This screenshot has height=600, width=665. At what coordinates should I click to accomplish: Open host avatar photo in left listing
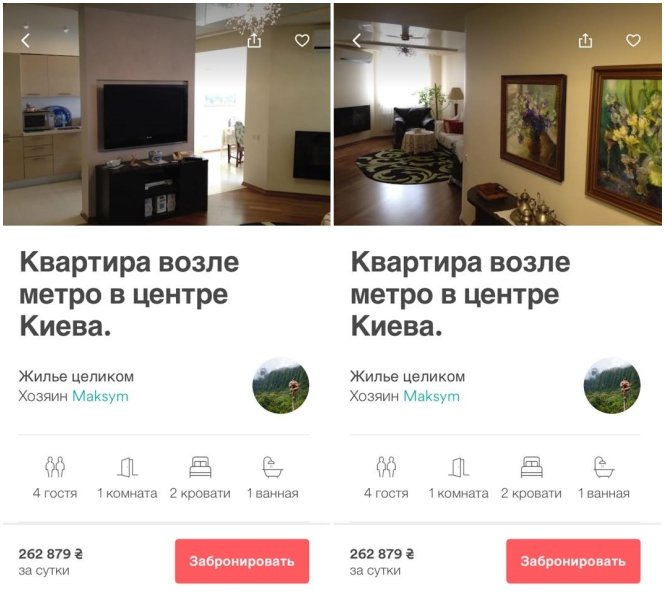coord(281,385)
